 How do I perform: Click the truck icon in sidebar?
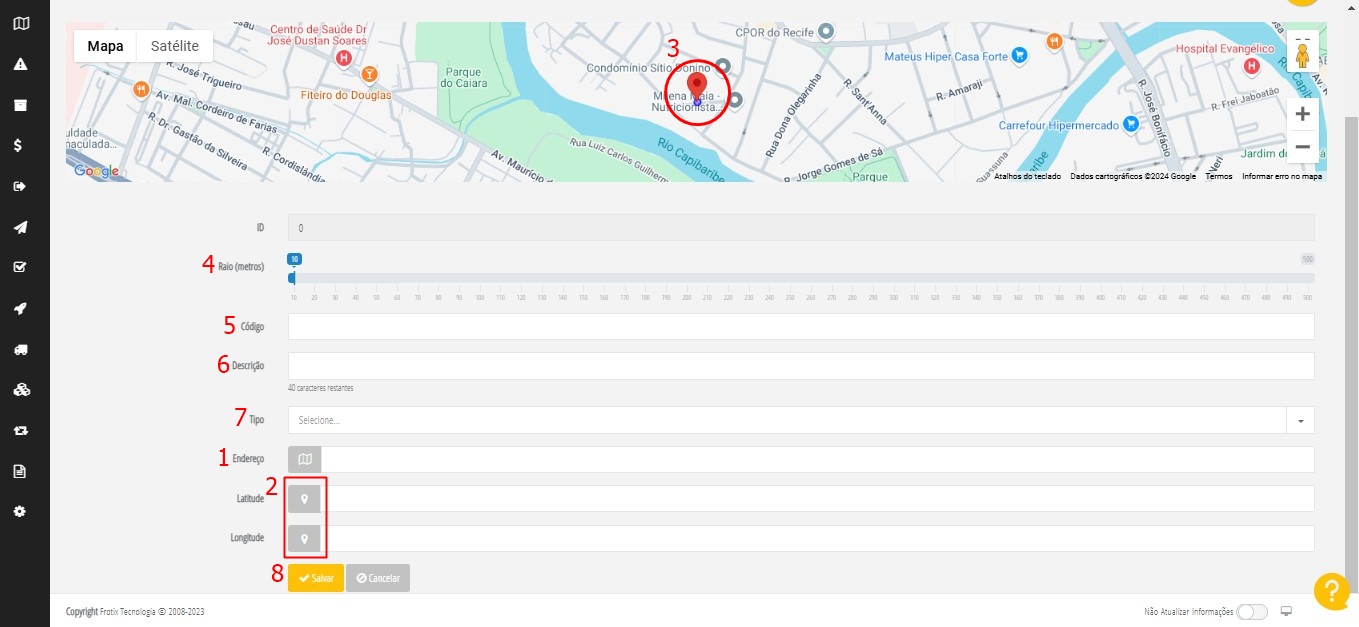(20, 349)
